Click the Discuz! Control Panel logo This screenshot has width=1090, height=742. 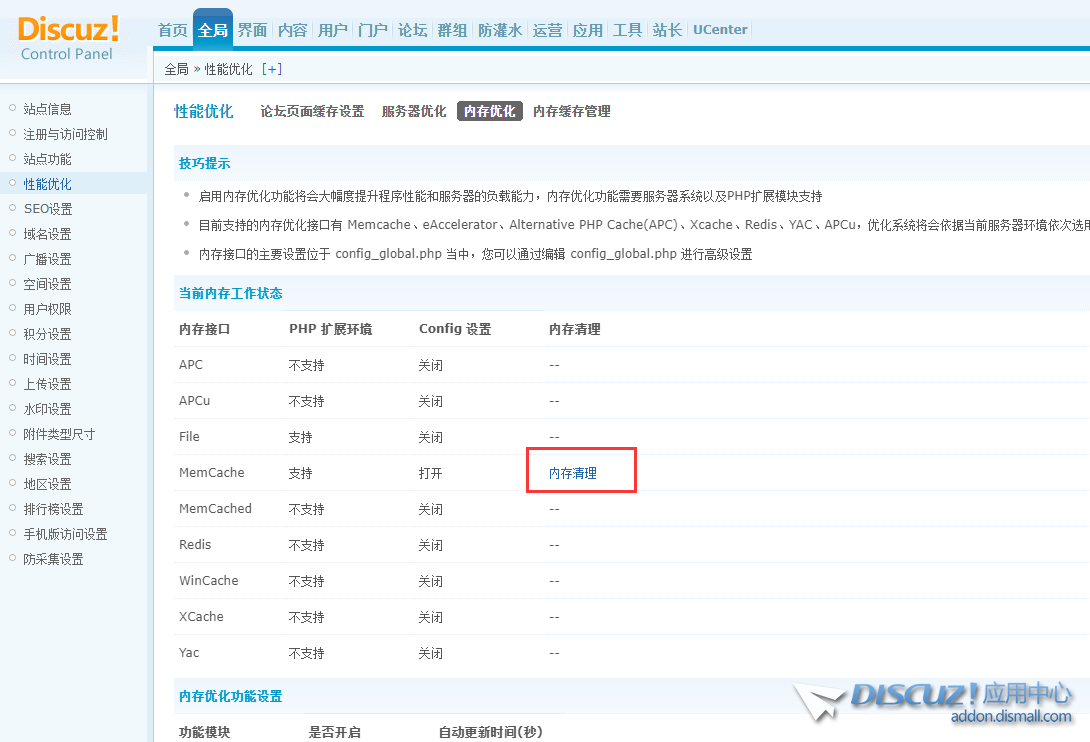pos(68,38)
